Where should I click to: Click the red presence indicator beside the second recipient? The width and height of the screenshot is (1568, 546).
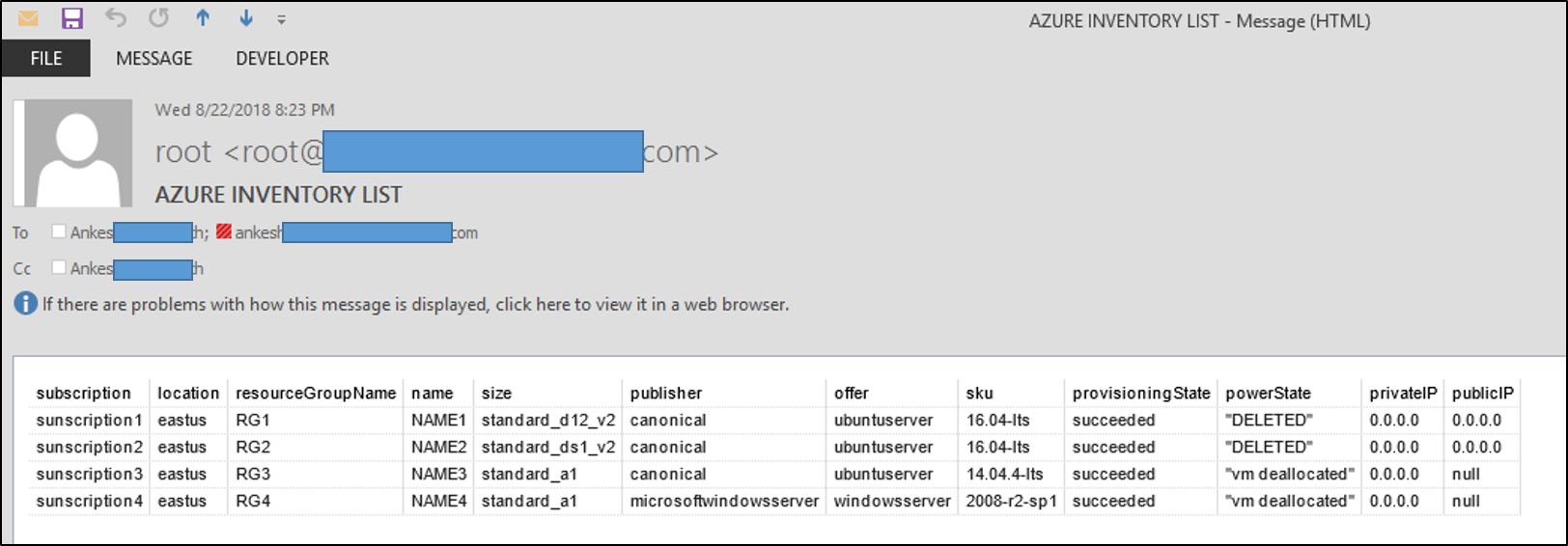[224, 232]
